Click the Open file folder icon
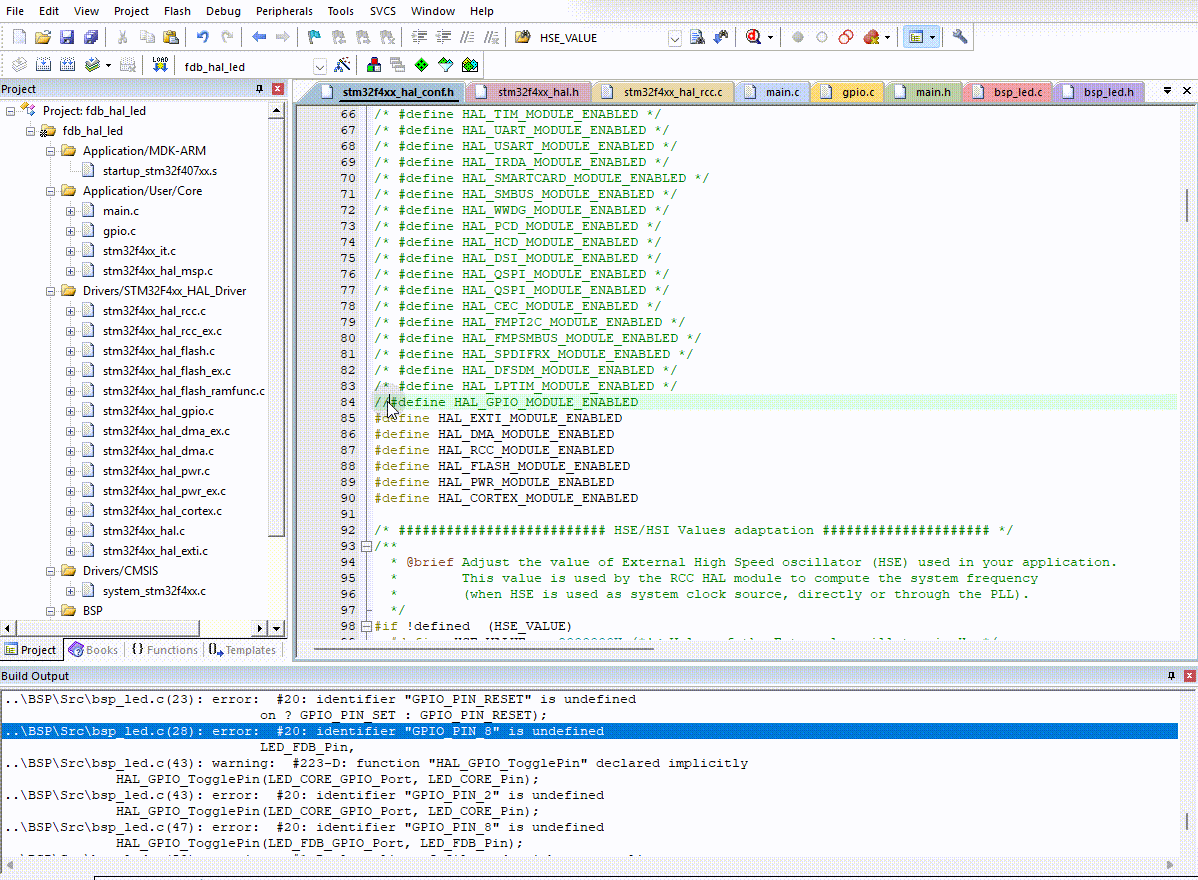 click(43, 37)
